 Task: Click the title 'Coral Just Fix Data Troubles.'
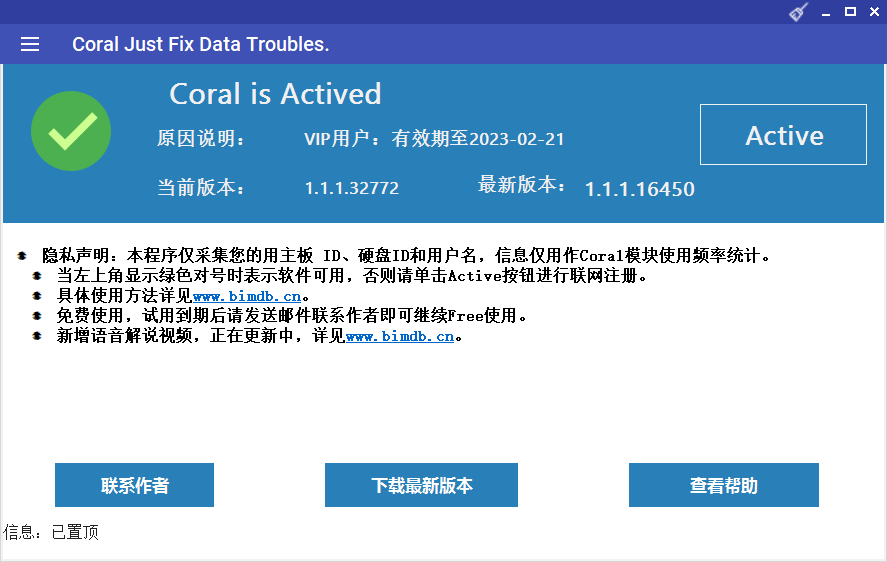coord(201,44)
